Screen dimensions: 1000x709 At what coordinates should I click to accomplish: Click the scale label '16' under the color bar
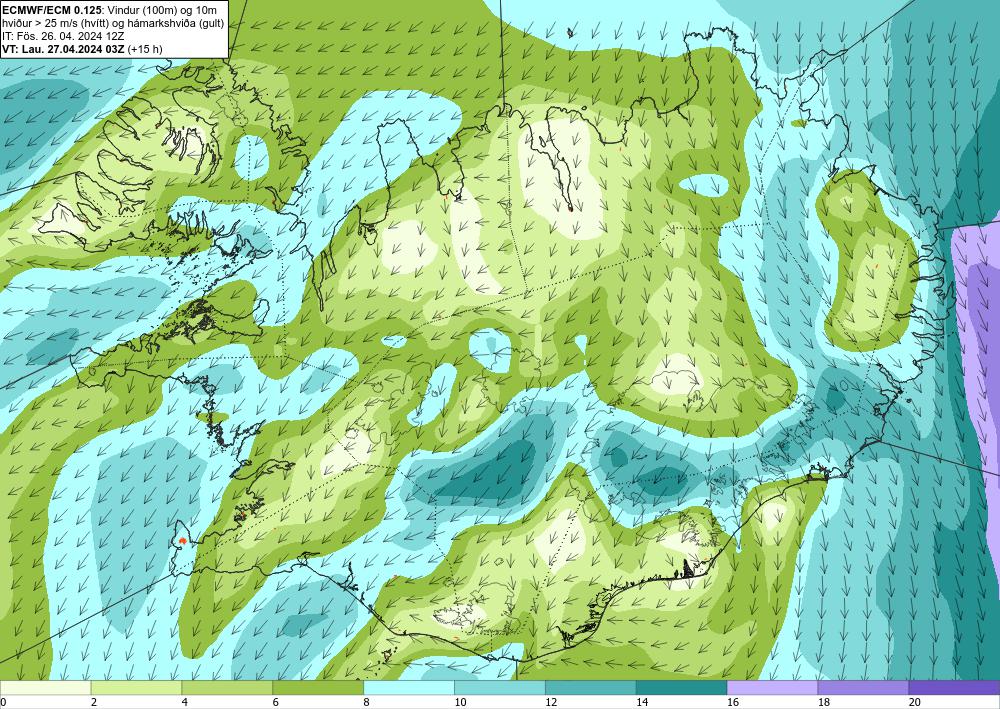[733, 703]
